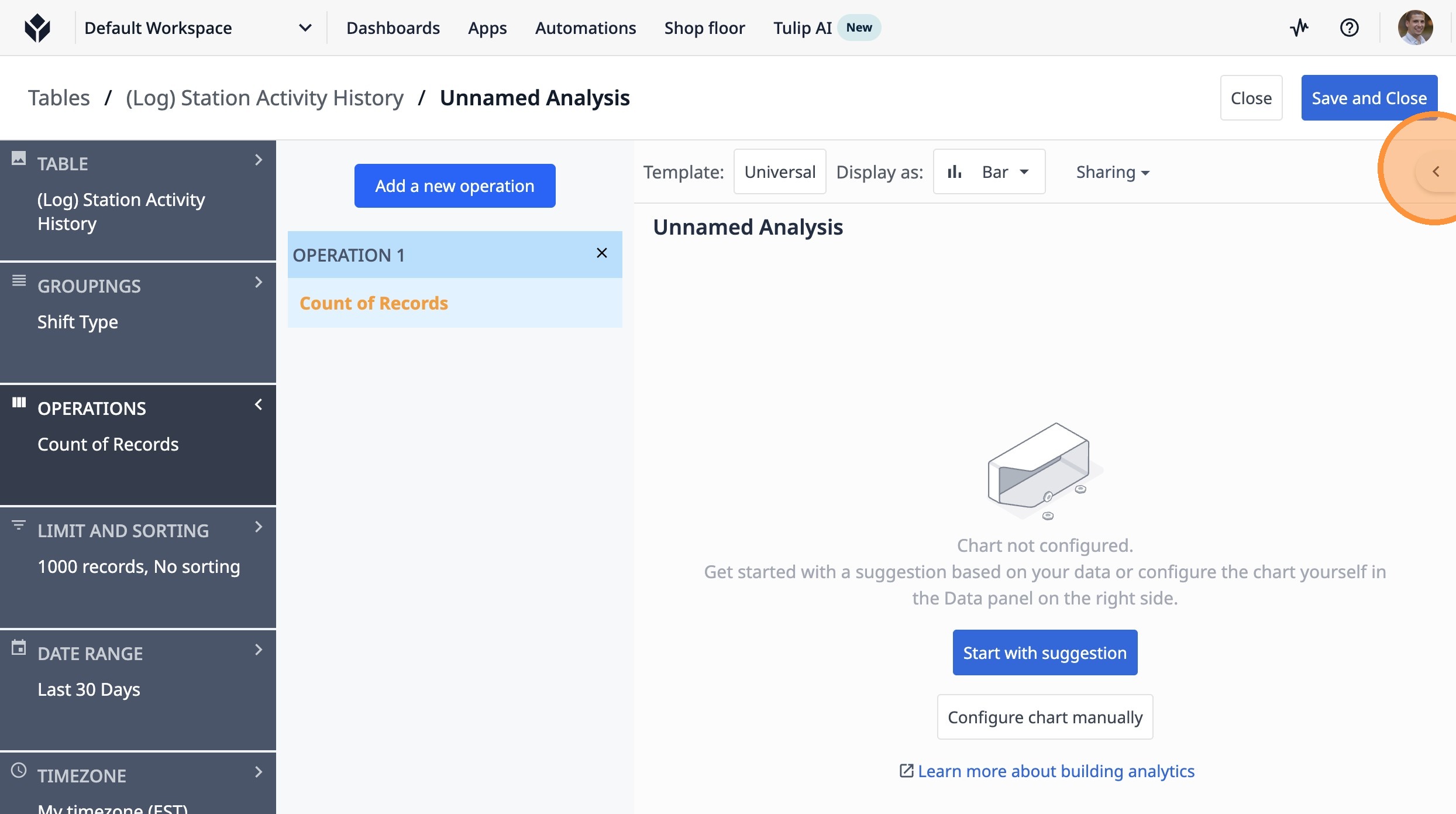Viewport: 1456px width, 814px height.
Task: Select the Count of Records operation
Action: (374, 303)
